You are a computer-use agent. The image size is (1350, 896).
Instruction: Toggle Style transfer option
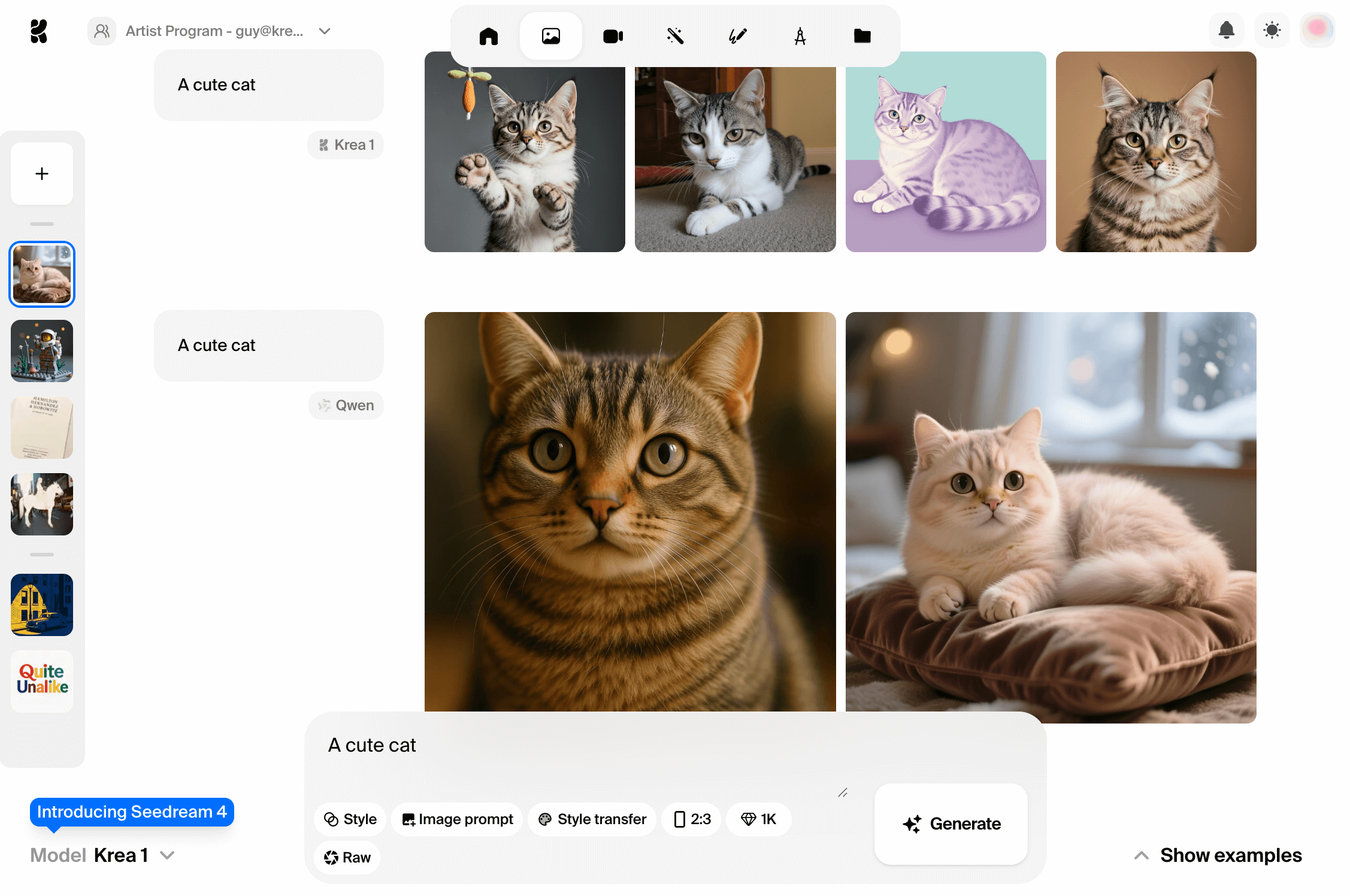coord(592,819)
